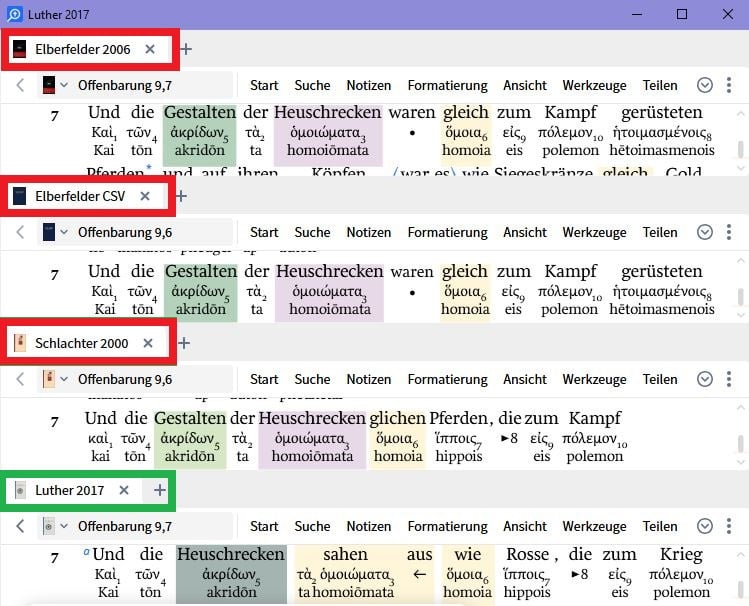
Task: Click Schlachter 2000 panel scrollbar thumb
Action: [x=740, y=444]
